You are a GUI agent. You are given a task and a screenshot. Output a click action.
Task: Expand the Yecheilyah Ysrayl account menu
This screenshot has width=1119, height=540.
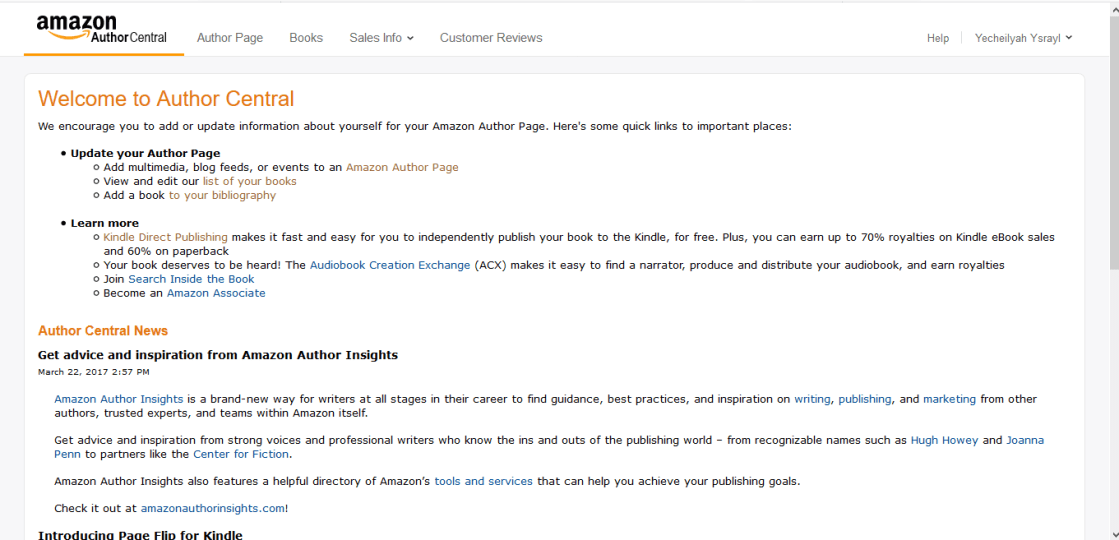tap(1023, 39)
